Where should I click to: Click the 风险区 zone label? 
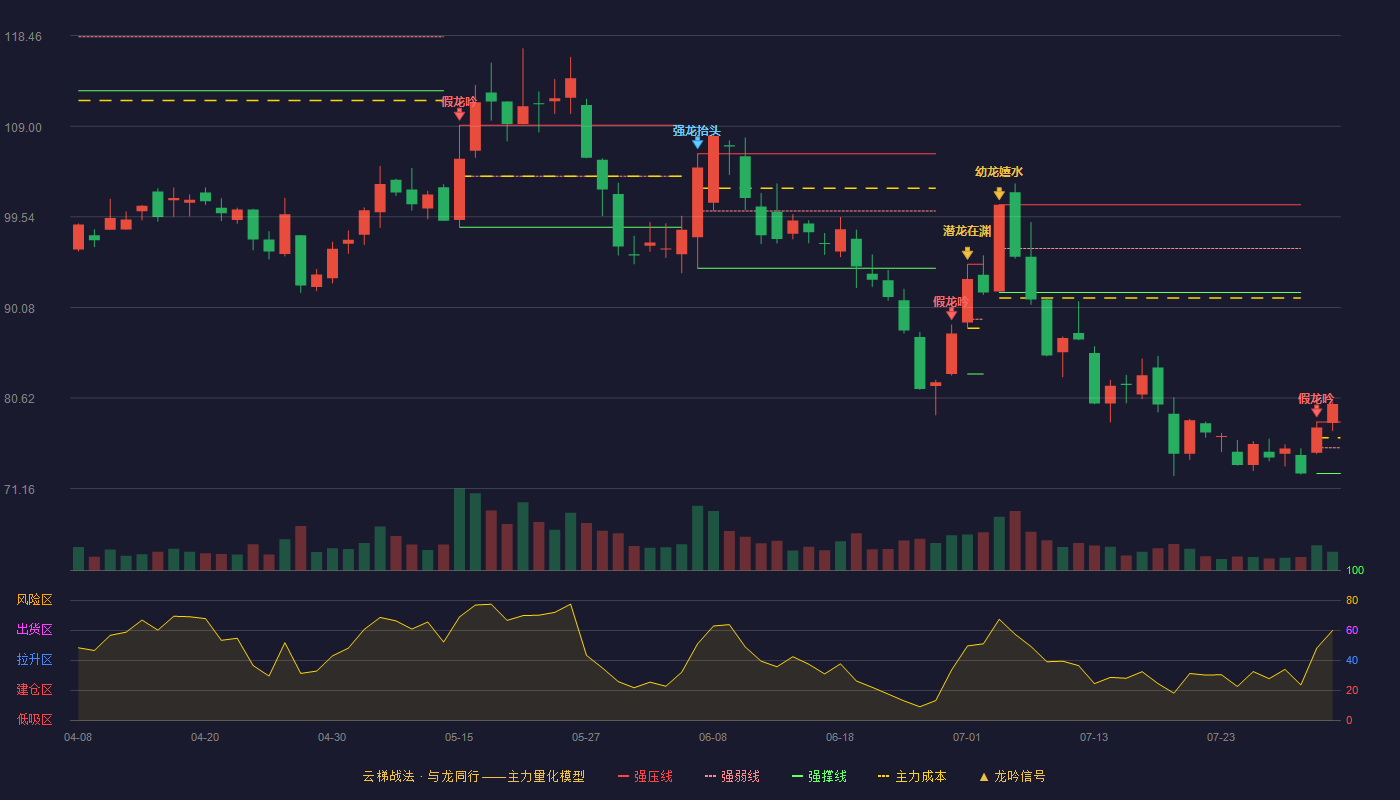pos(34,600)
